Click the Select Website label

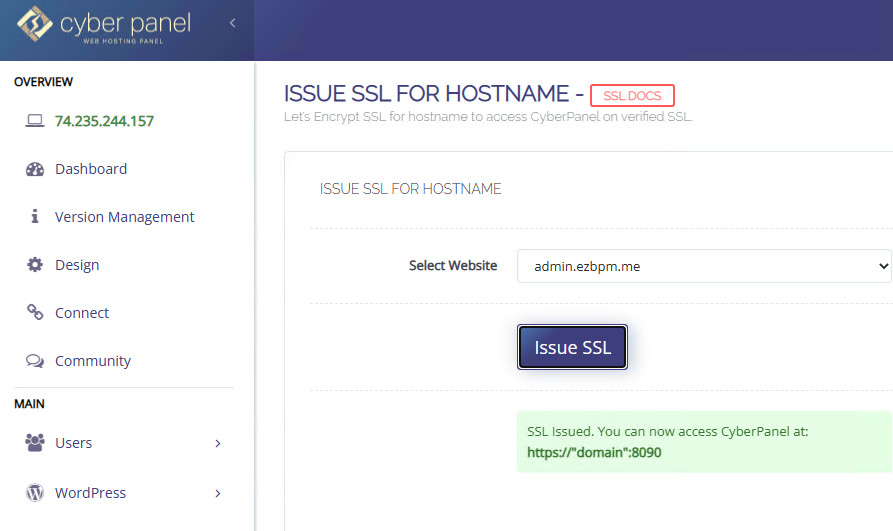coord(453,266)
